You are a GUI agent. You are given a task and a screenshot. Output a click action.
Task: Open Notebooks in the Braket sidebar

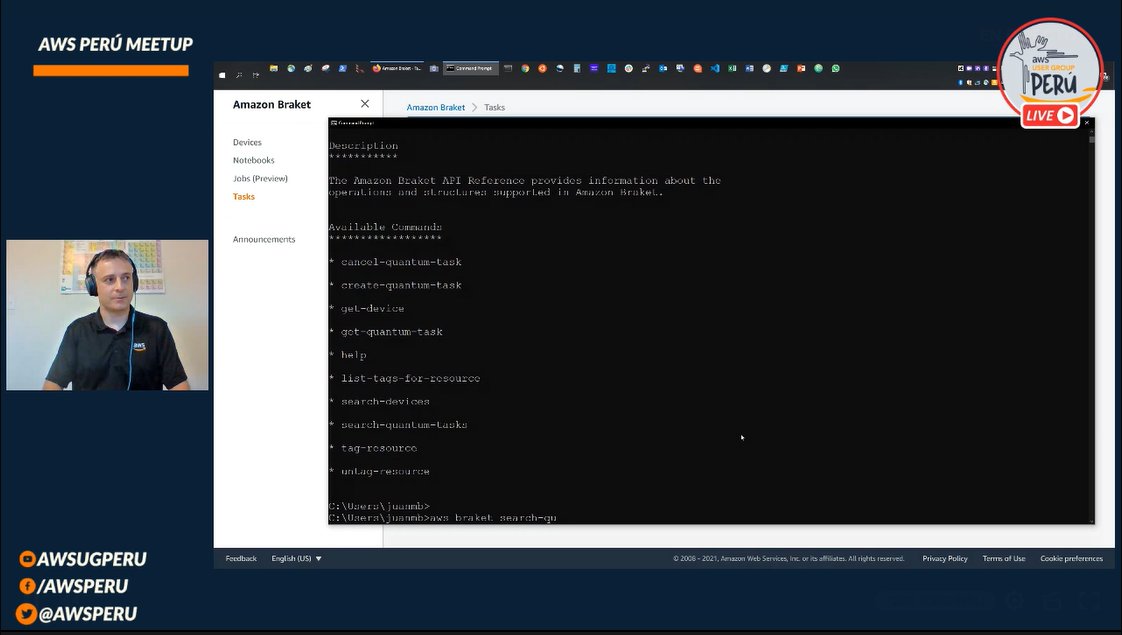253,160
